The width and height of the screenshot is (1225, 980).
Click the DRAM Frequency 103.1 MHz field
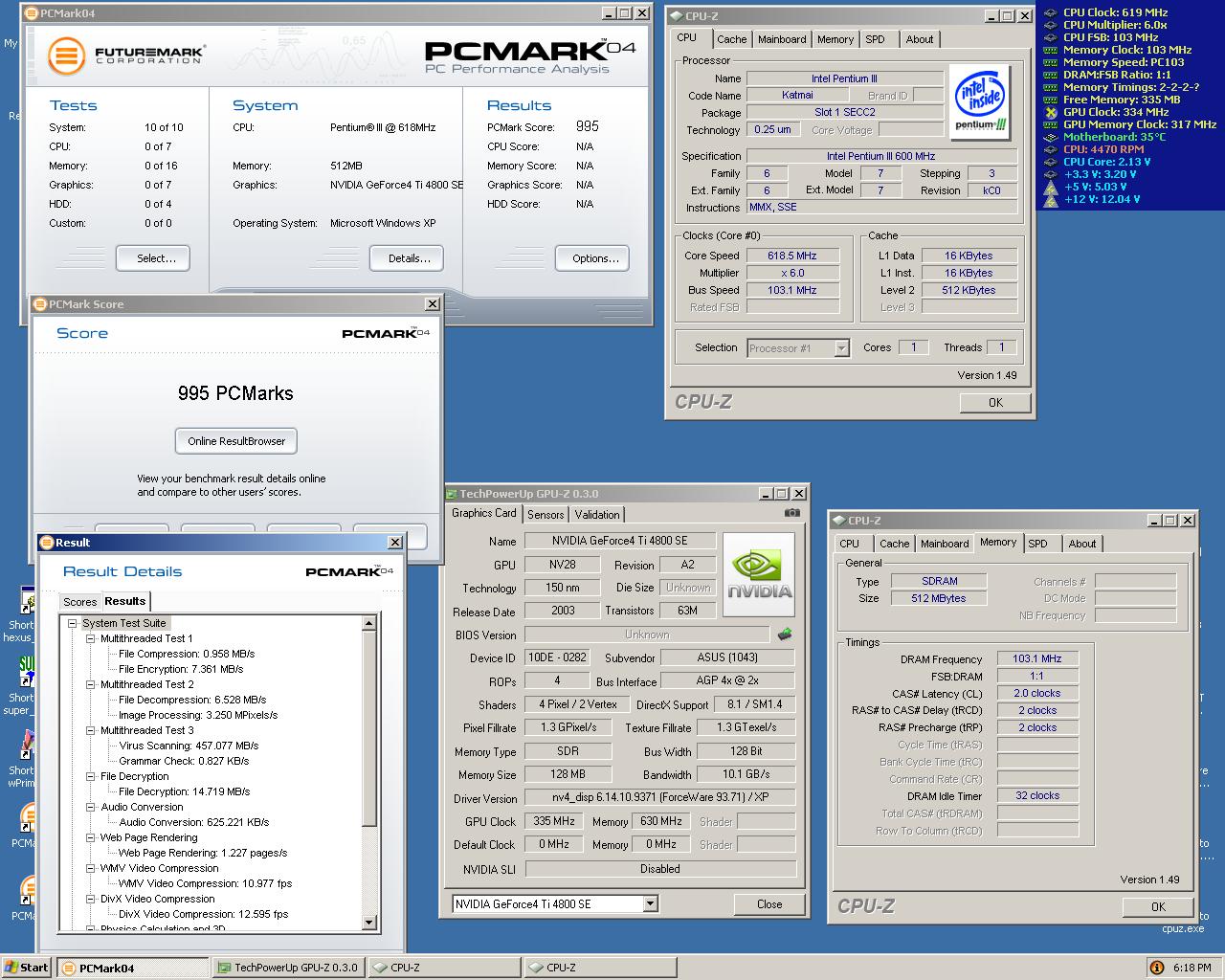coord(1037,658)
